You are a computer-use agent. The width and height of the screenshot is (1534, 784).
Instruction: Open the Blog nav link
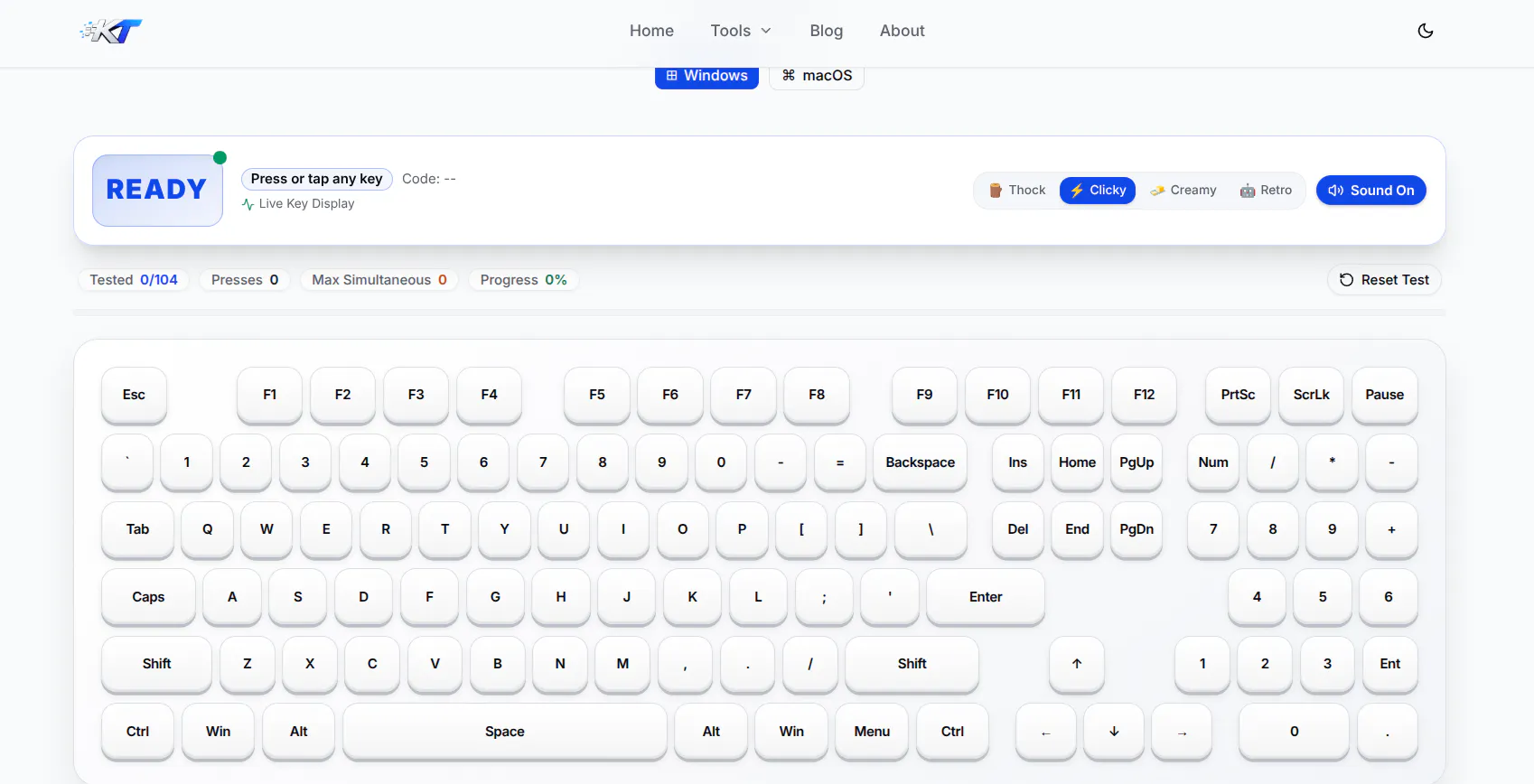pyautogui.click(x=826, y=31)
